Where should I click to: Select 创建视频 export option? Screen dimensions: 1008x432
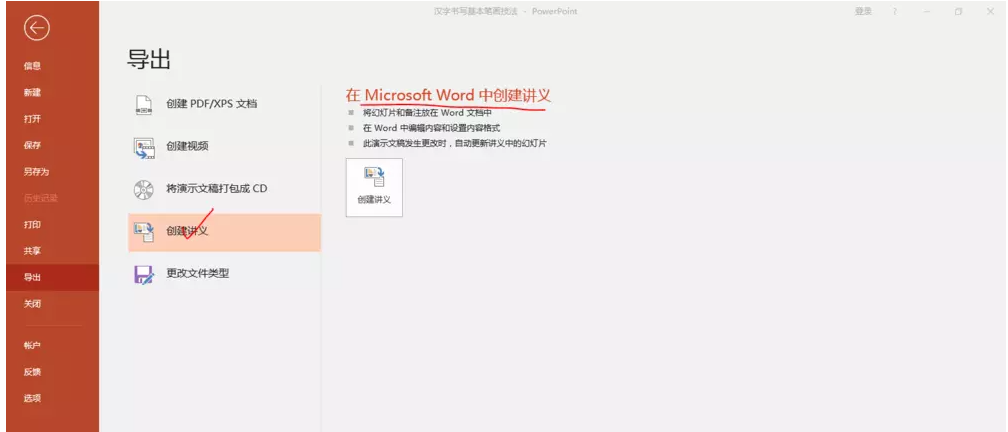pyautogui.click(x=224, y=147)
